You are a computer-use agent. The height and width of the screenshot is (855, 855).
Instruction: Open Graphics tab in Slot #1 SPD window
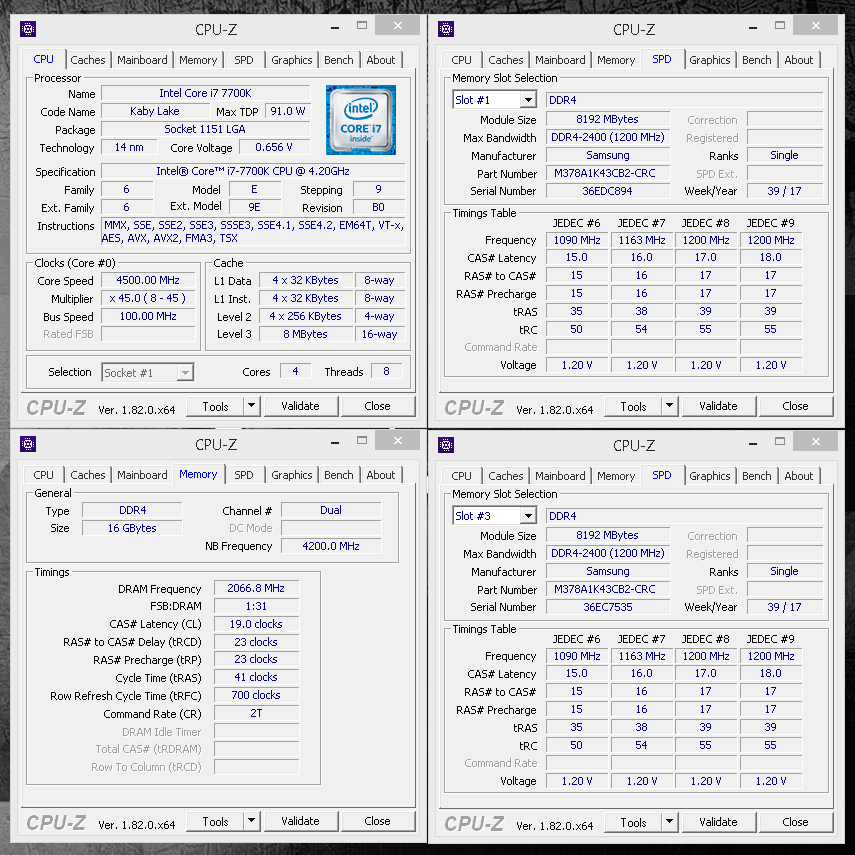[x=709, y=60]
